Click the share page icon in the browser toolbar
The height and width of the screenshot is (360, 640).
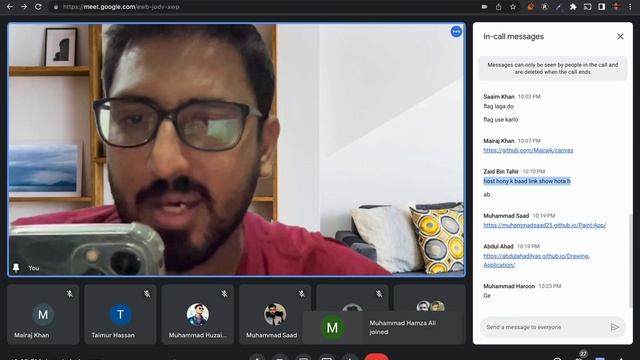pos(498,7)
